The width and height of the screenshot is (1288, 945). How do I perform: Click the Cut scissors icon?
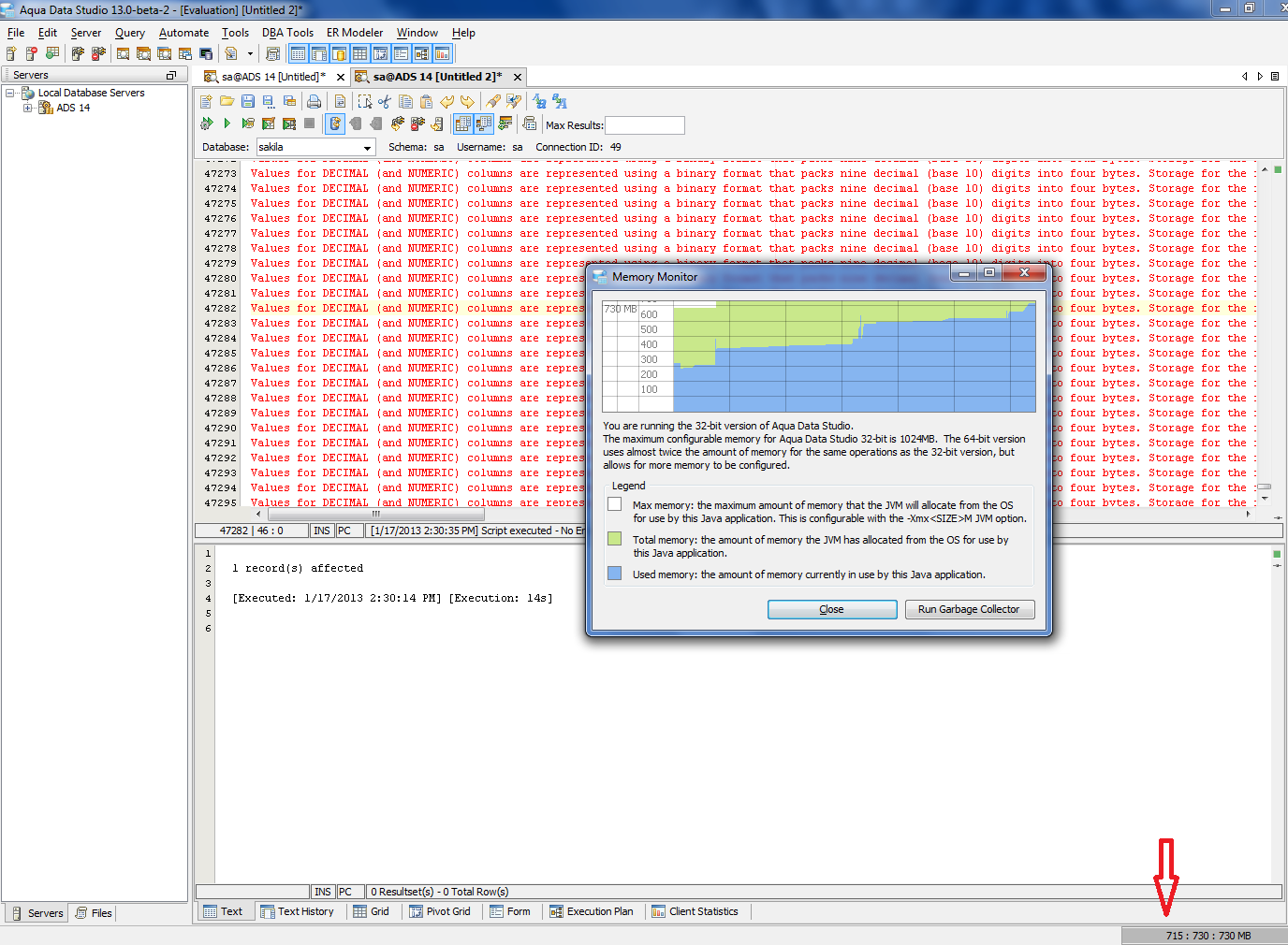384,101
